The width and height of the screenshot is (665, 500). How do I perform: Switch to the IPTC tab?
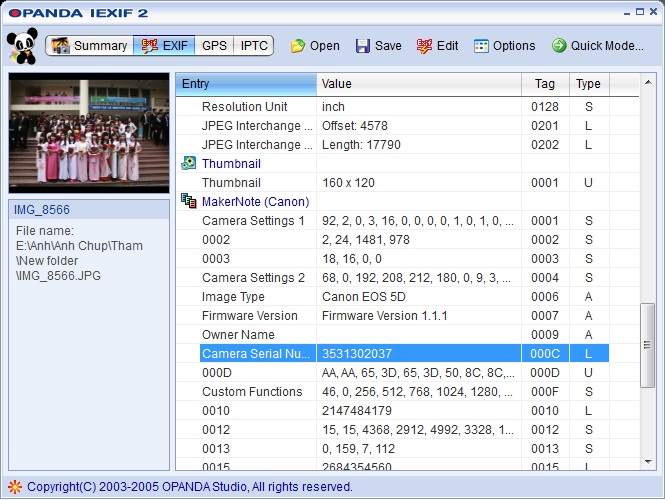(x=254, y=45)
